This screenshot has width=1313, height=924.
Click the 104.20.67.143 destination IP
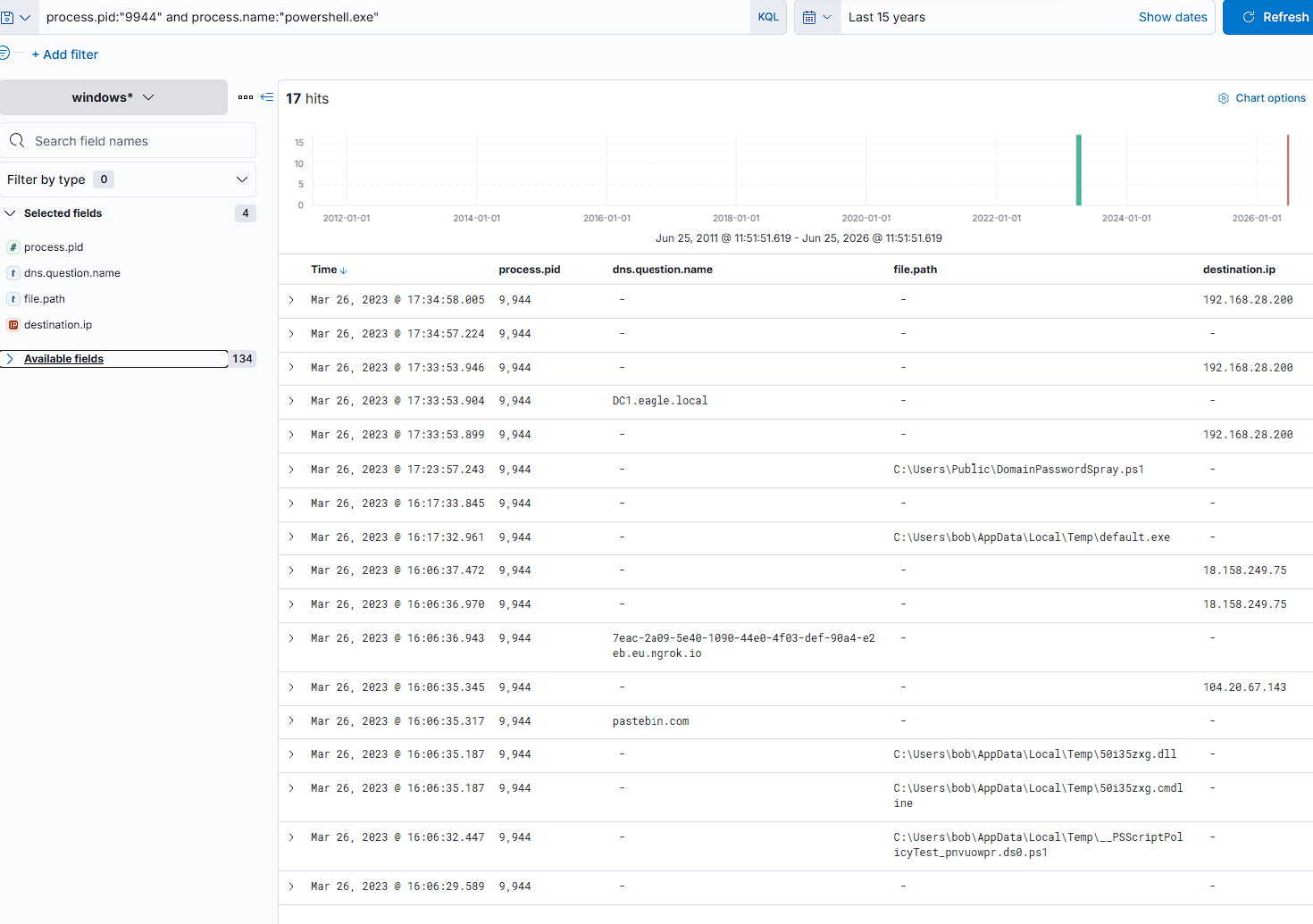(1244, 687)
